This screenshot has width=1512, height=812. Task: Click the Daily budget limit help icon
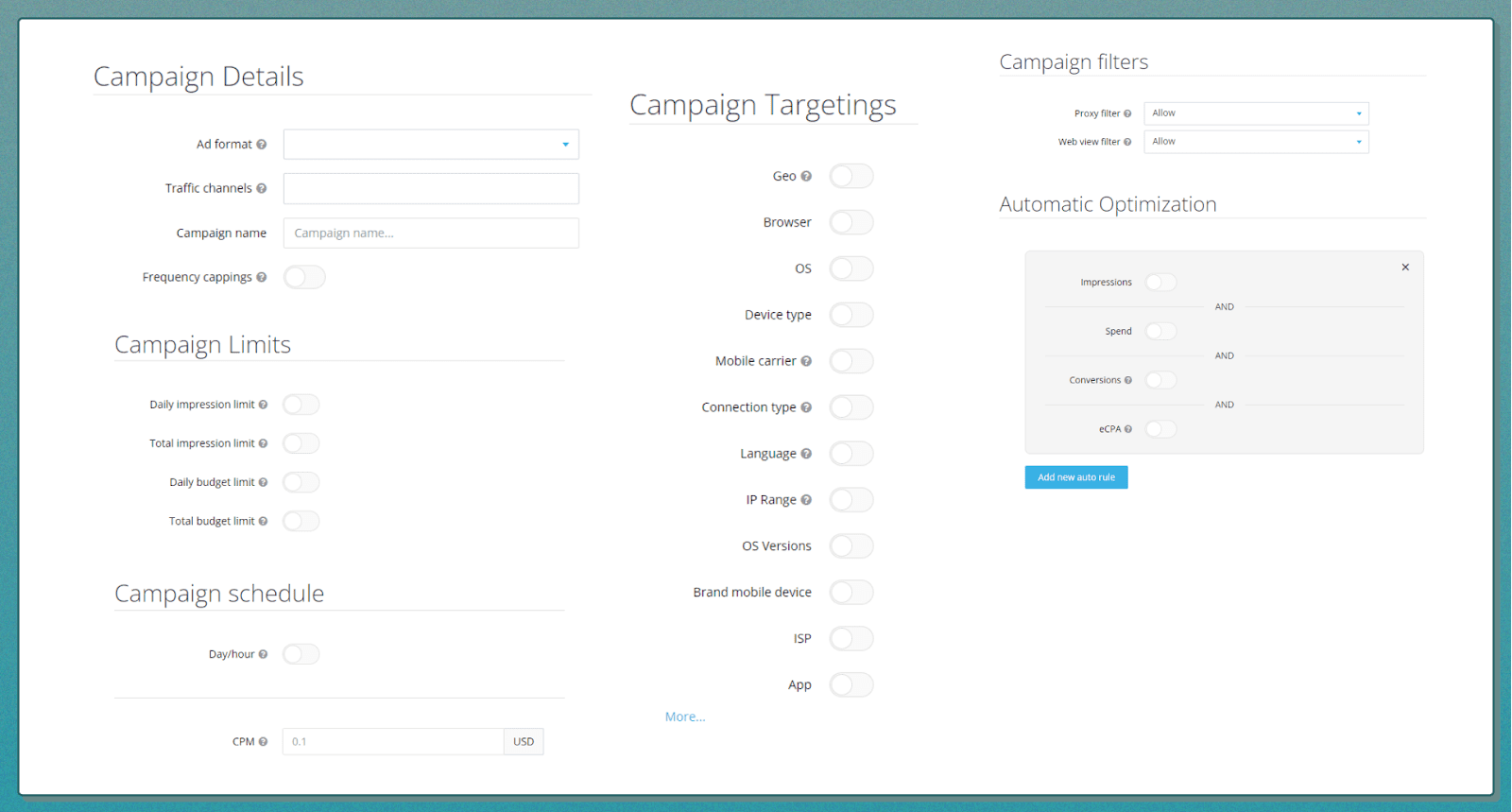click(263, 482)
